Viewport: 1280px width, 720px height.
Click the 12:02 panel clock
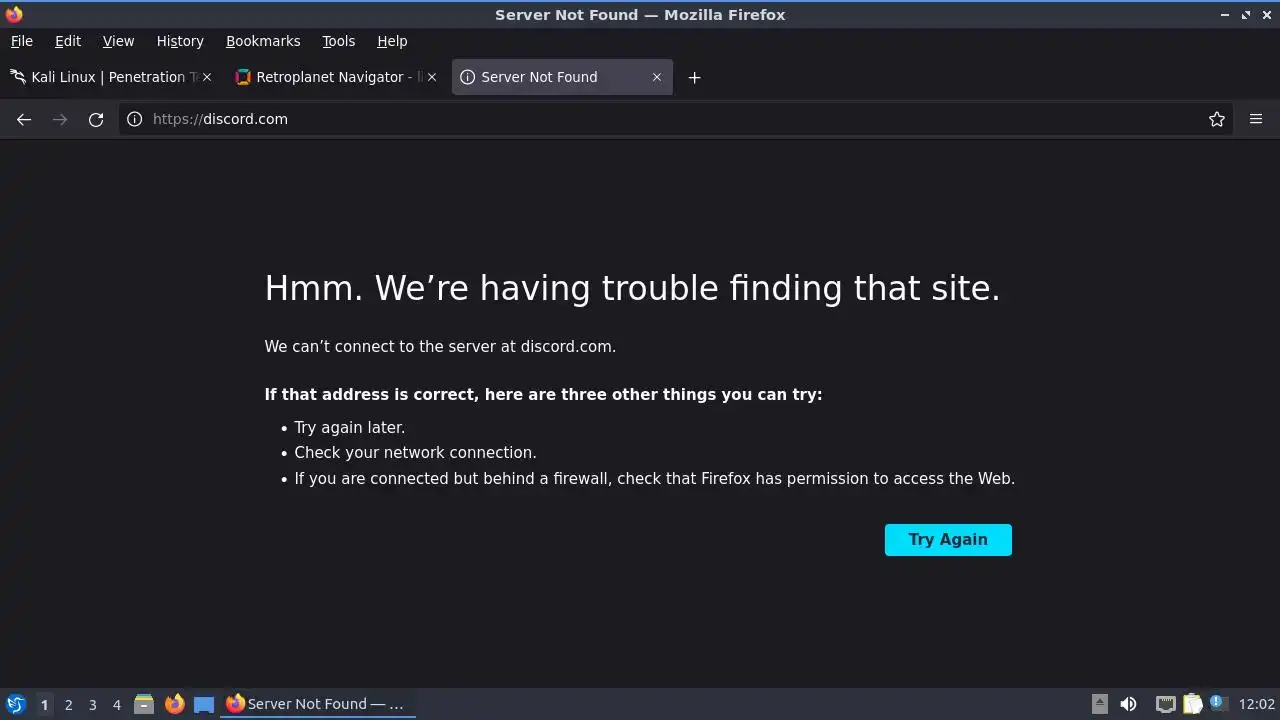coord(1257,704)
